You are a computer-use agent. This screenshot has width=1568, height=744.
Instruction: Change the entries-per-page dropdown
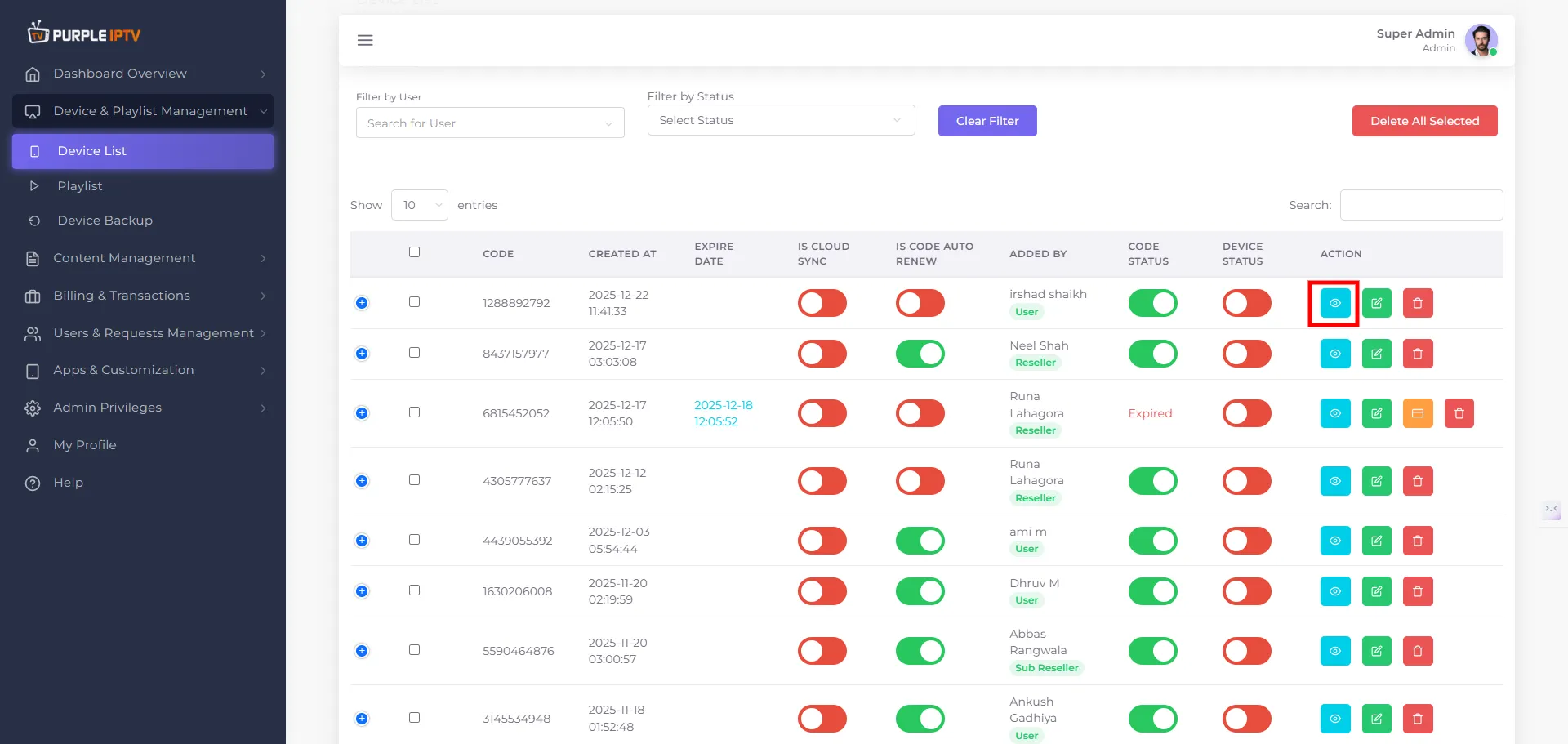click(420, 205)
